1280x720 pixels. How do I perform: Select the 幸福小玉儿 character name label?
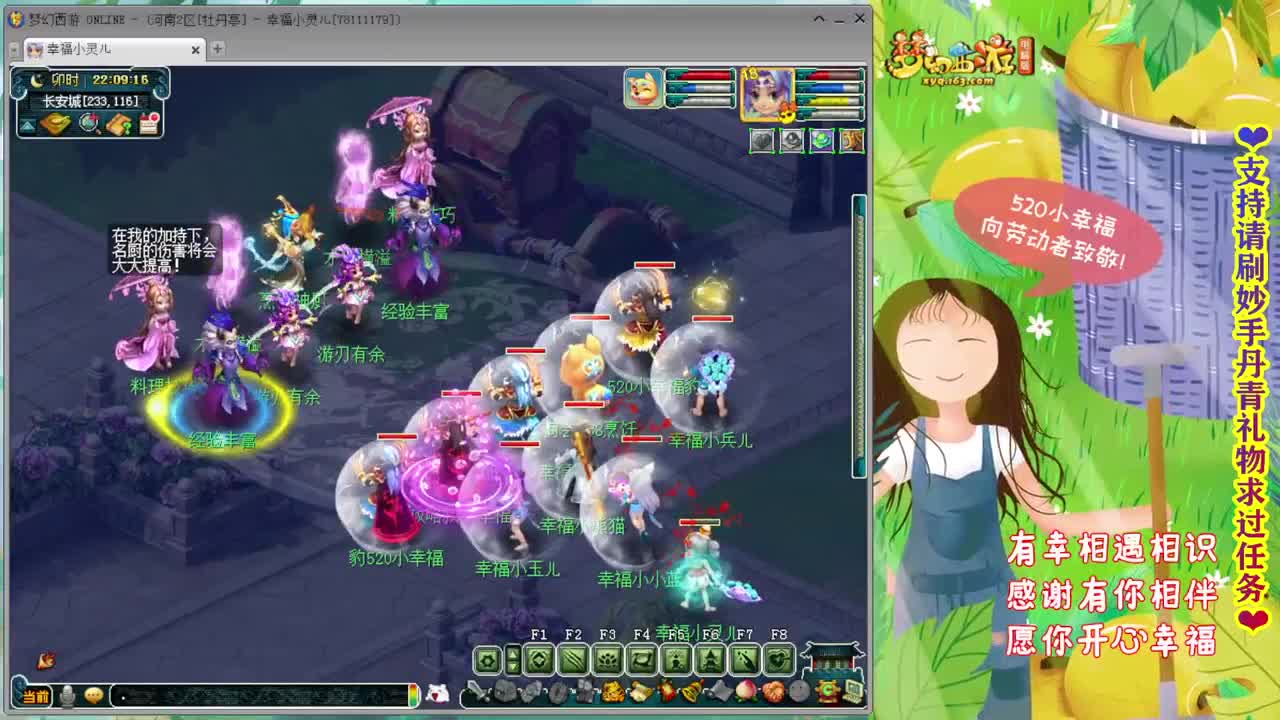(517, 568)
